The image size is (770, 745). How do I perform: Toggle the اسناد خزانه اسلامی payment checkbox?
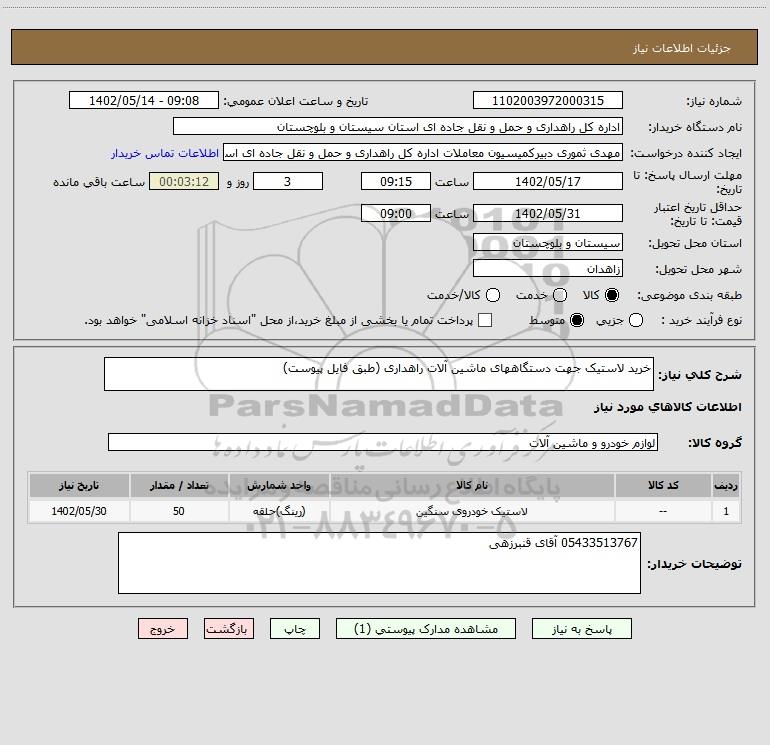485,321
